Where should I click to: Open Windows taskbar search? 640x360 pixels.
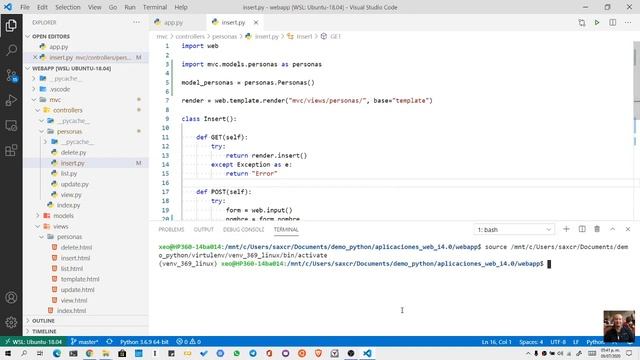tap(24, 353)
